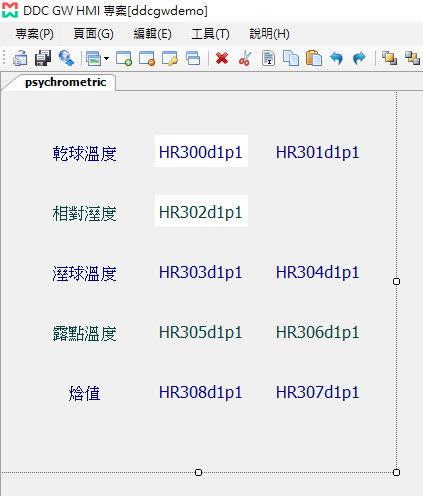This screenshot has height=496, width=423.
Task: Click the scissors cut icon
Action: (245, 58)
